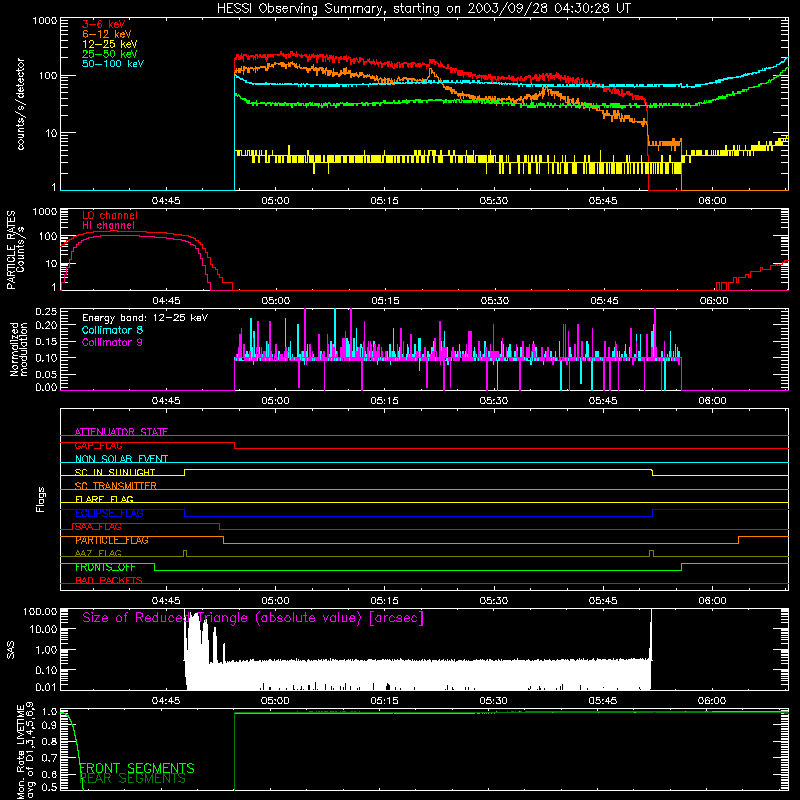Click the PARTICLE RATES Counts/s axis label
The image size is (800, 800).
(15, 250)
